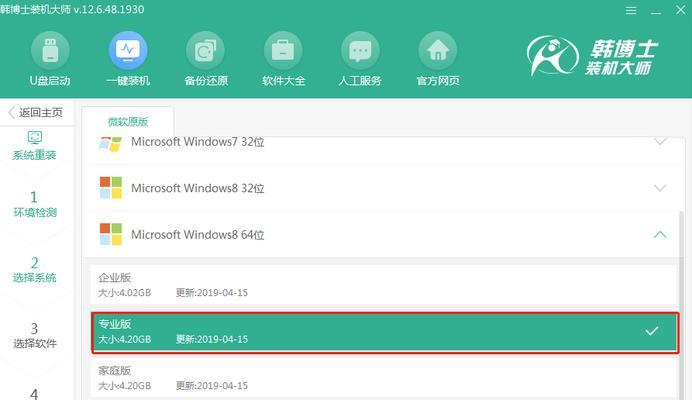
Task: Open 备份还原 backup icon
Action: click(x=206, y=51)
